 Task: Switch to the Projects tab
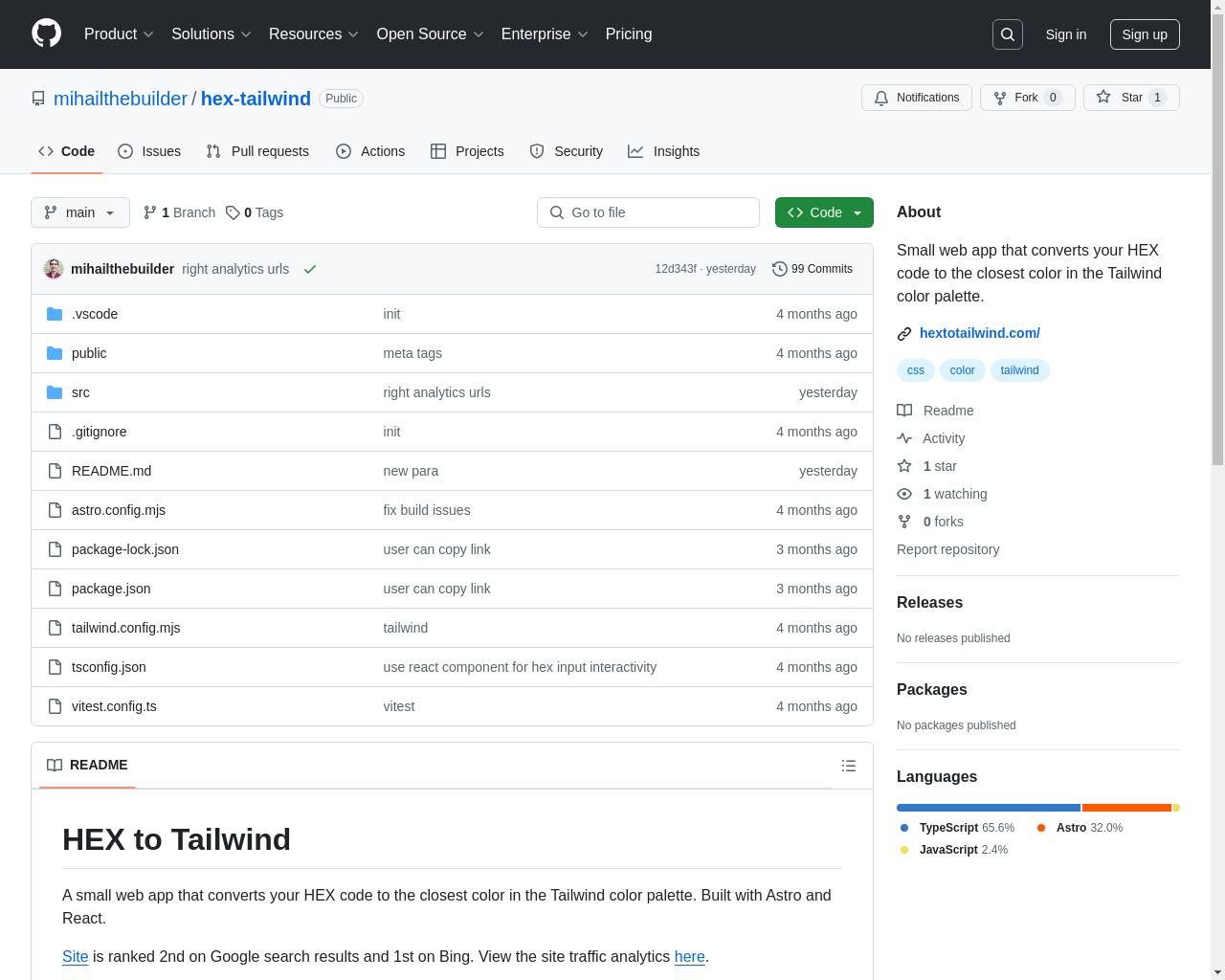pos(467,151)
